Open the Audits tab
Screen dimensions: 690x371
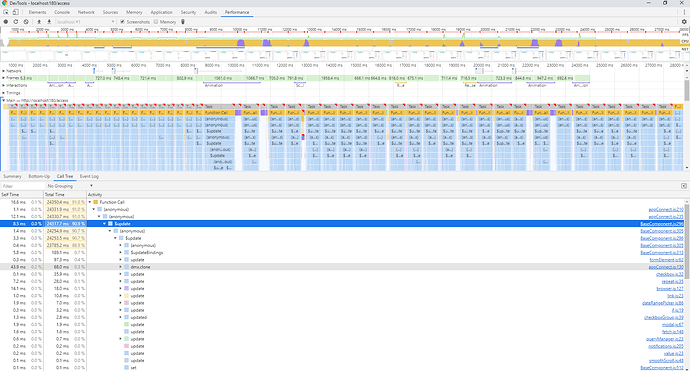click(211, 12)
